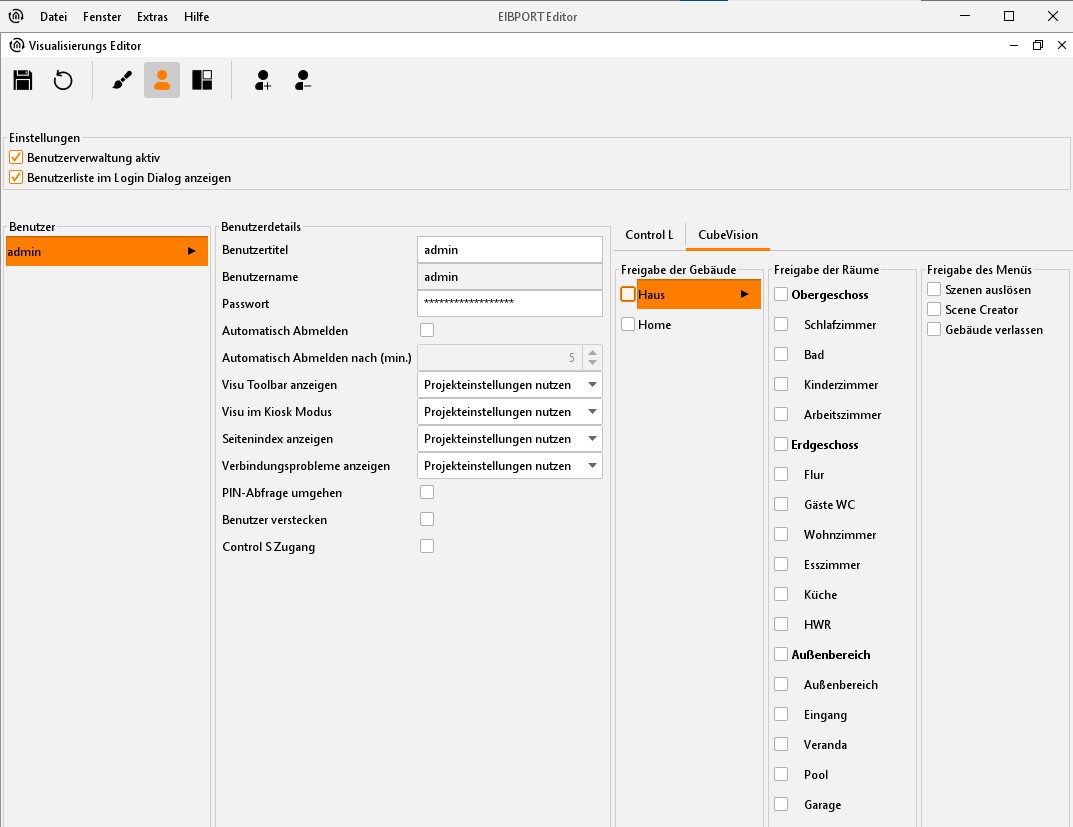Restore the Visualisierungs Editor inner window
This screenshot has height=827, width=1073.
coord(1037,46)
